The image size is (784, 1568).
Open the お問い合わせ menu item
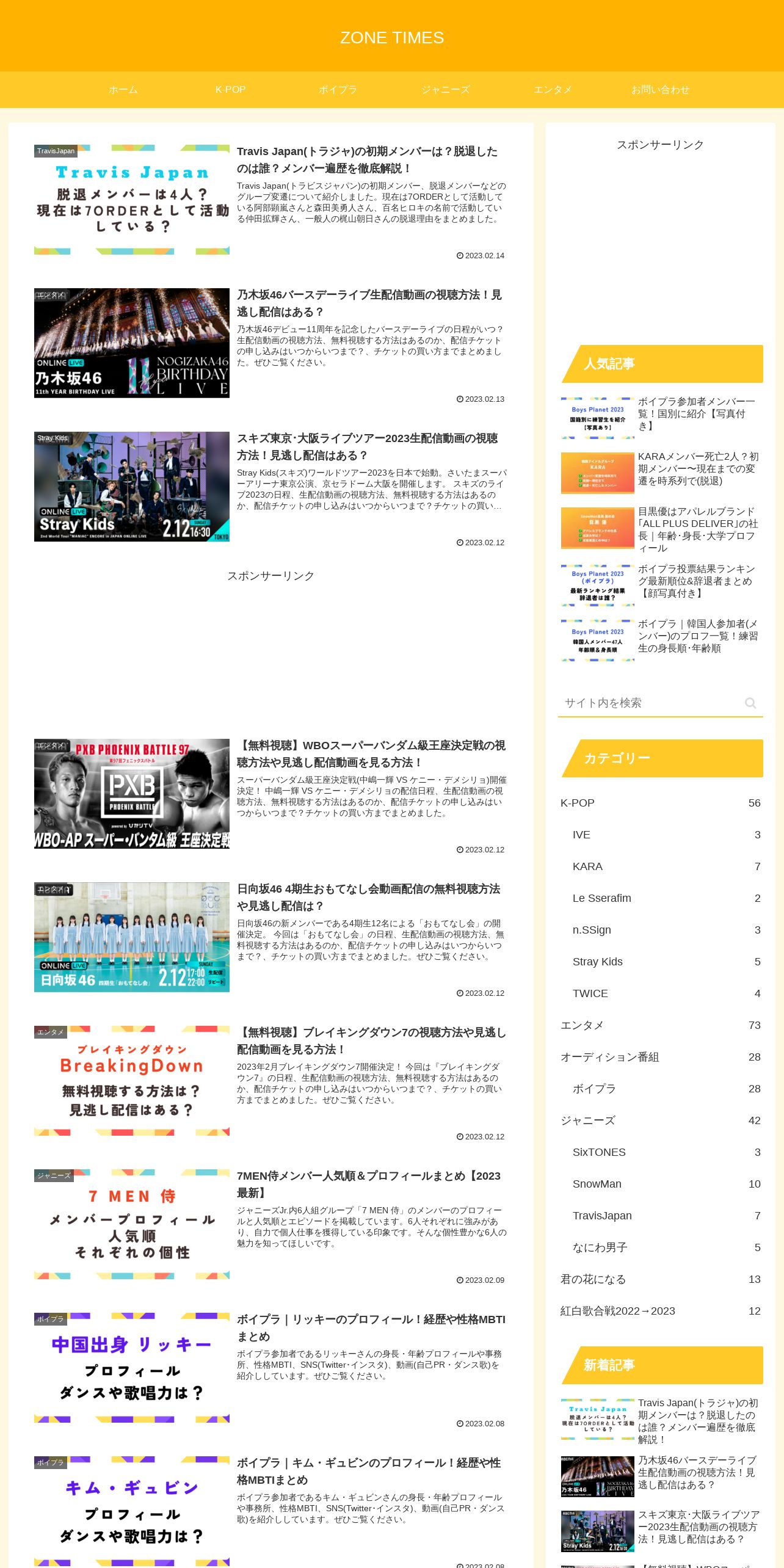pos(661,90)
